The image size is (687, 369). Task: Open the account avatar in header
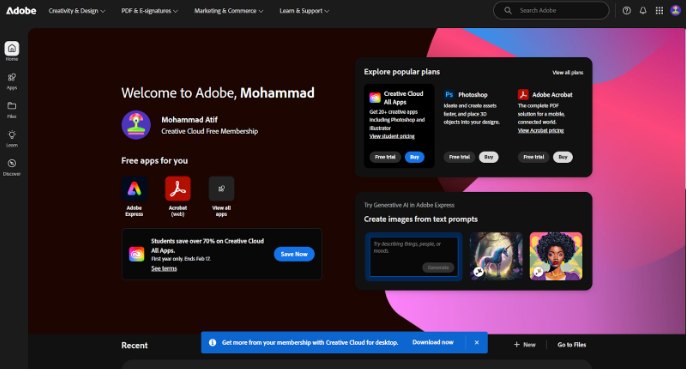click(x=676, y=11)
